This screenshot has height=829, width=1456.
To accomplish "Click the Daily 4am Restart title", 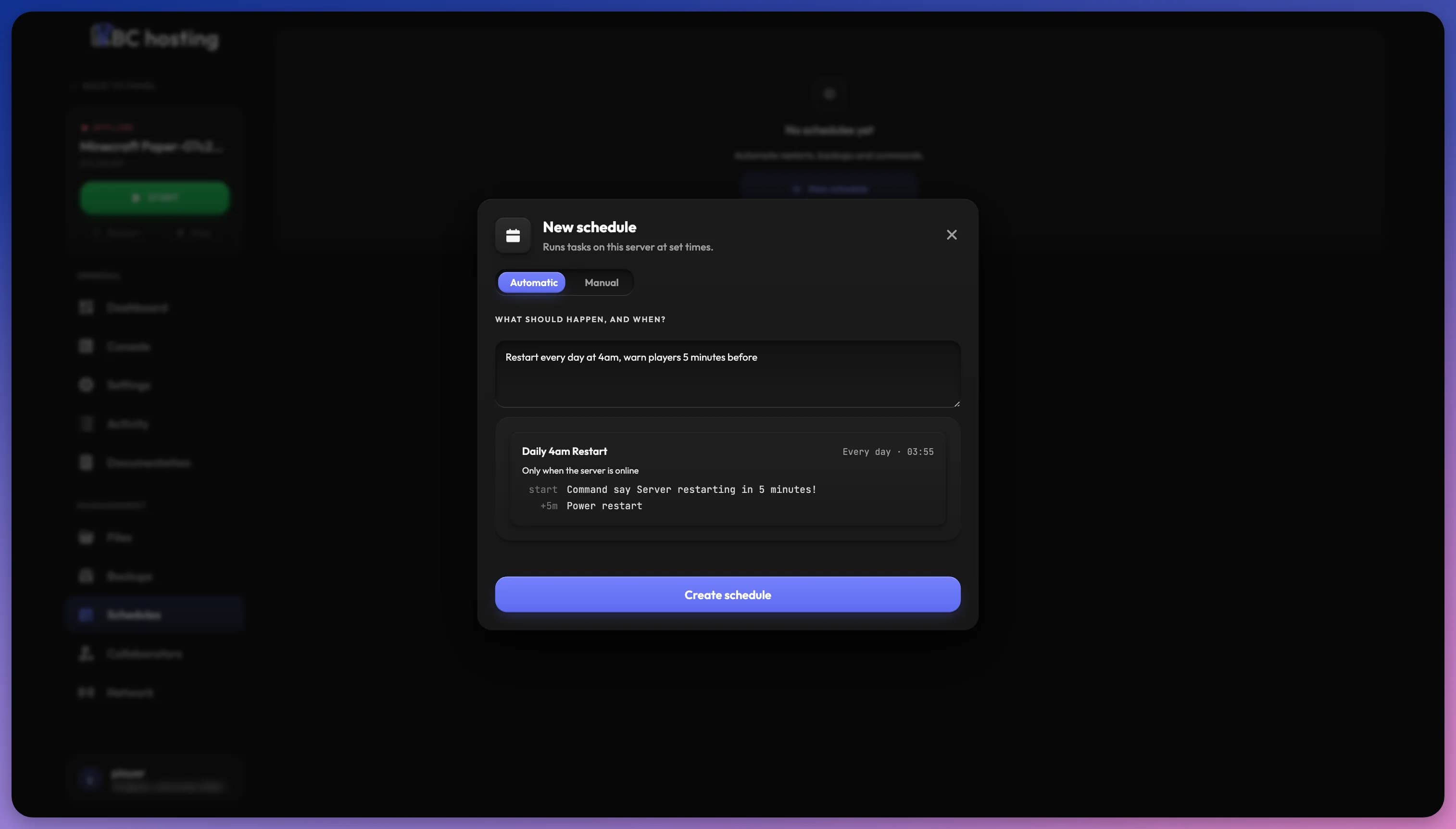I will 564,451.
